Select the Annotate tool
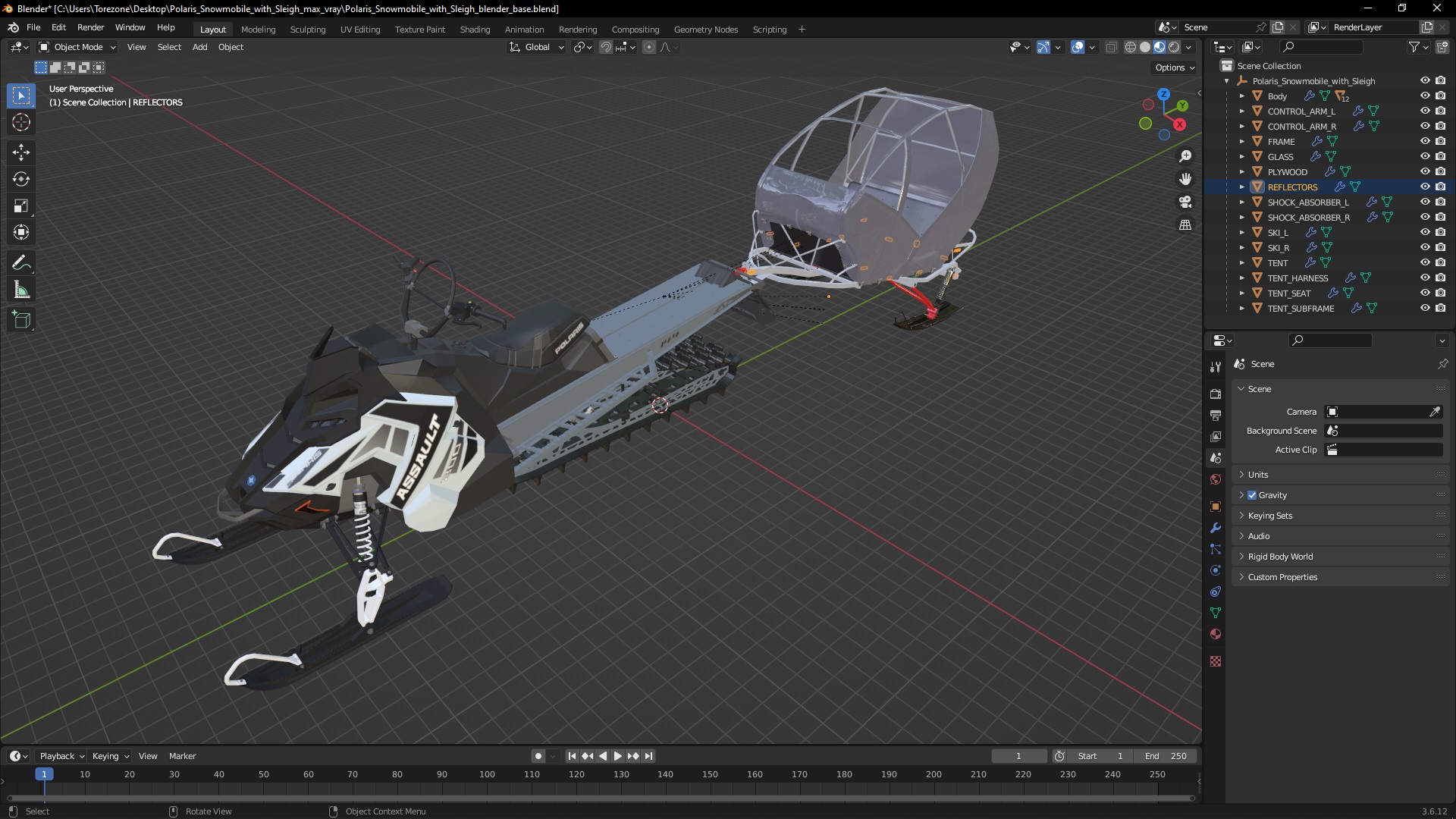Viewport: 1456px width, 819px height. pos(21,263)
